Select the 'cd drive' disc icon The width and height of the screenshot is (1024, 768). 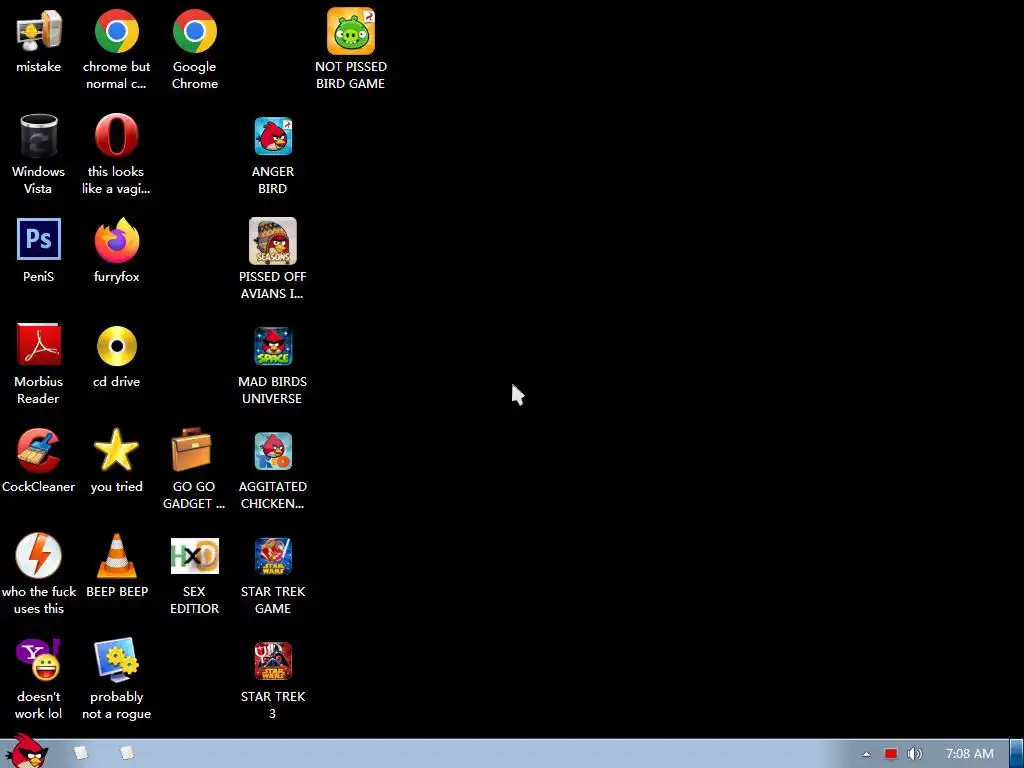[116, 345]
